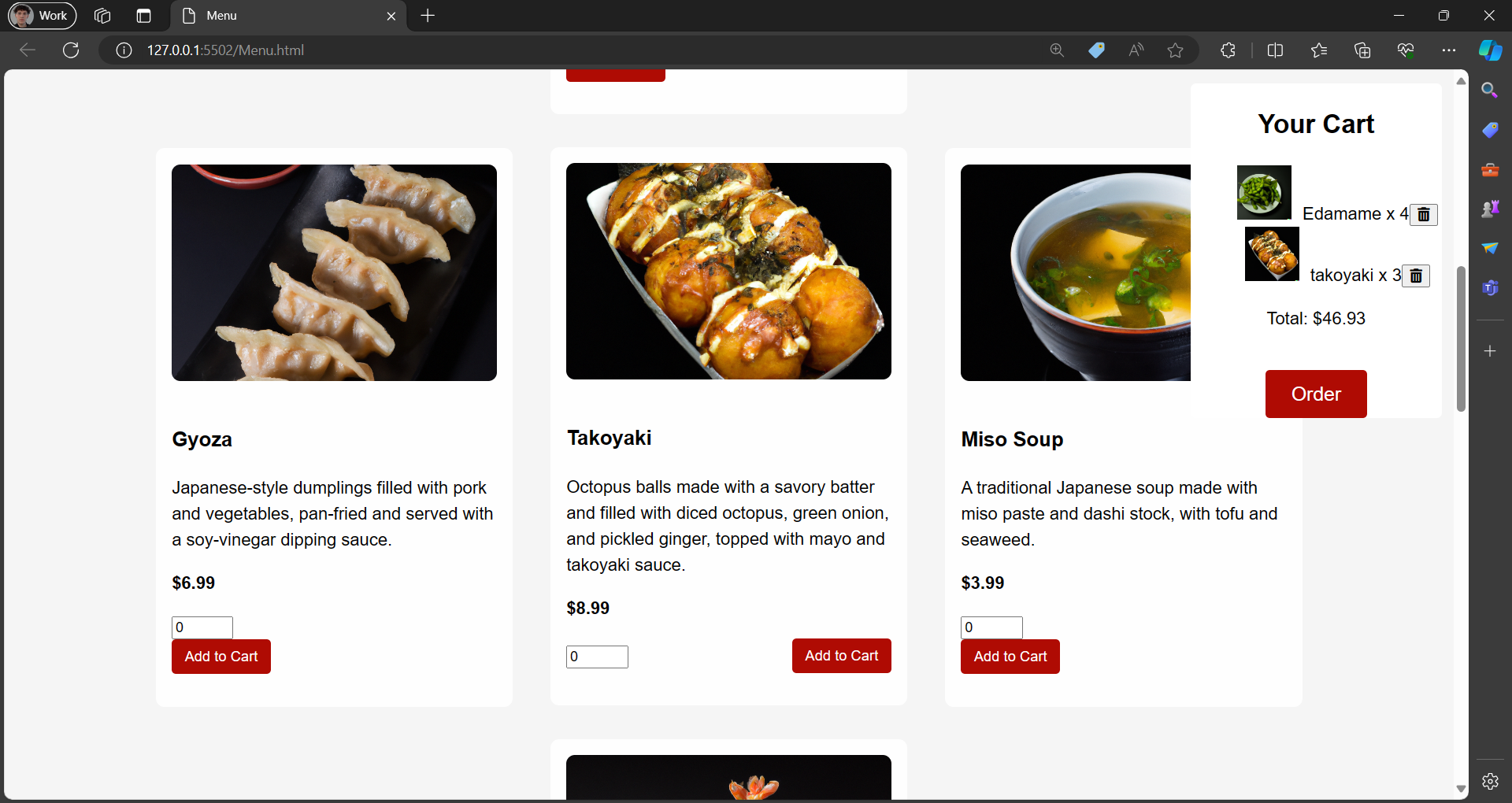Add sidebar app with plus icon
The image size is (1512, 803).
[x=1490, y=351]
